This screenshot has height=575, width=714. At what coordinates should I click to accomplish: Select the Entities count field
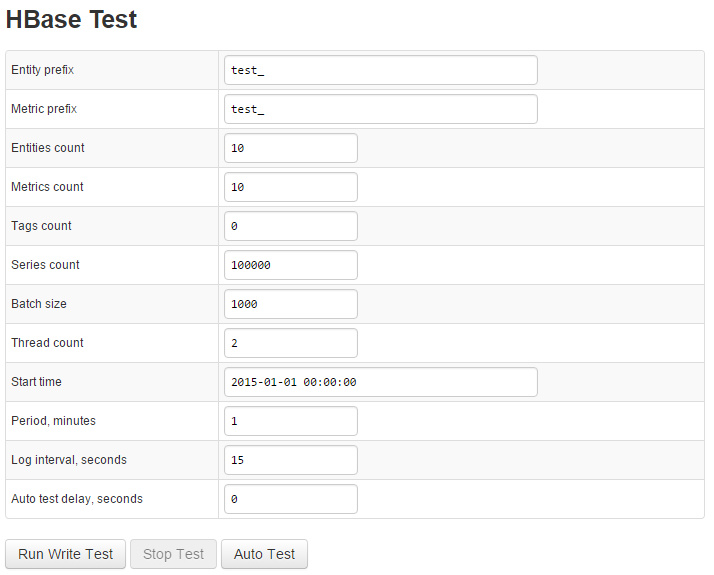coord(291,148)
